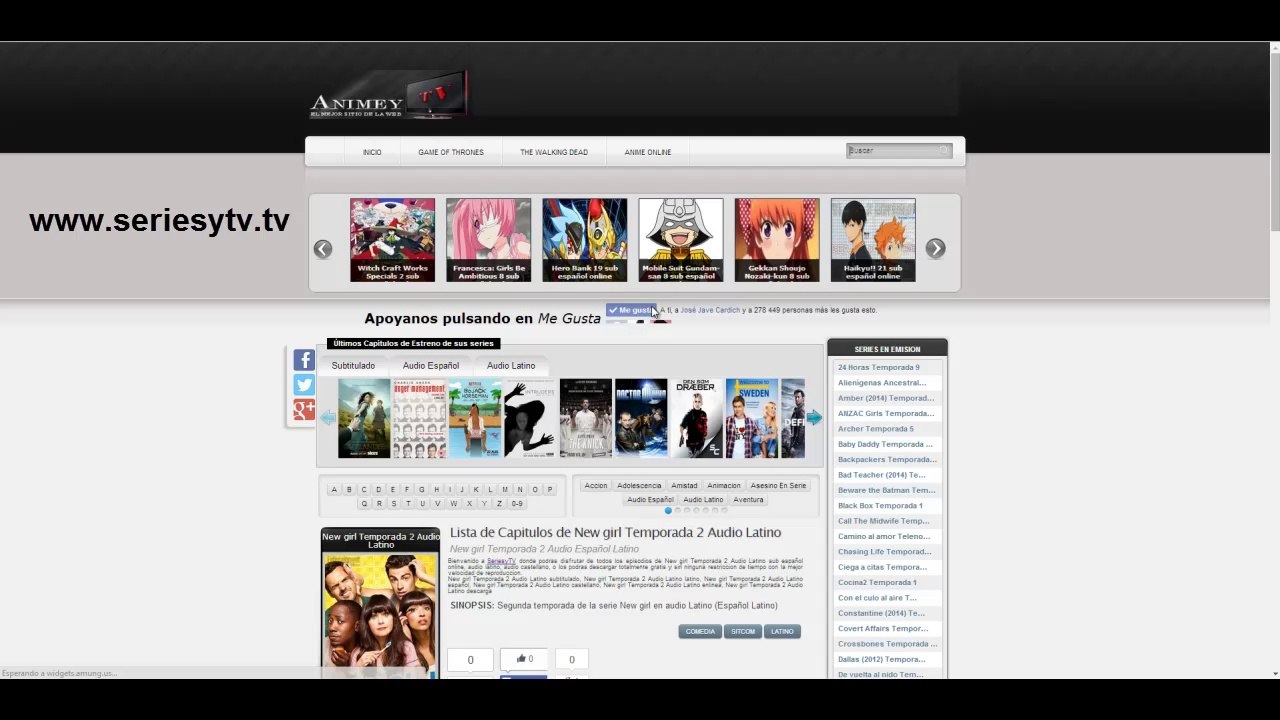Image resolution: width=1280 pixels, height=720 pixels.
Task: Select the Animacion genre tag
Action: pos(724,486)
